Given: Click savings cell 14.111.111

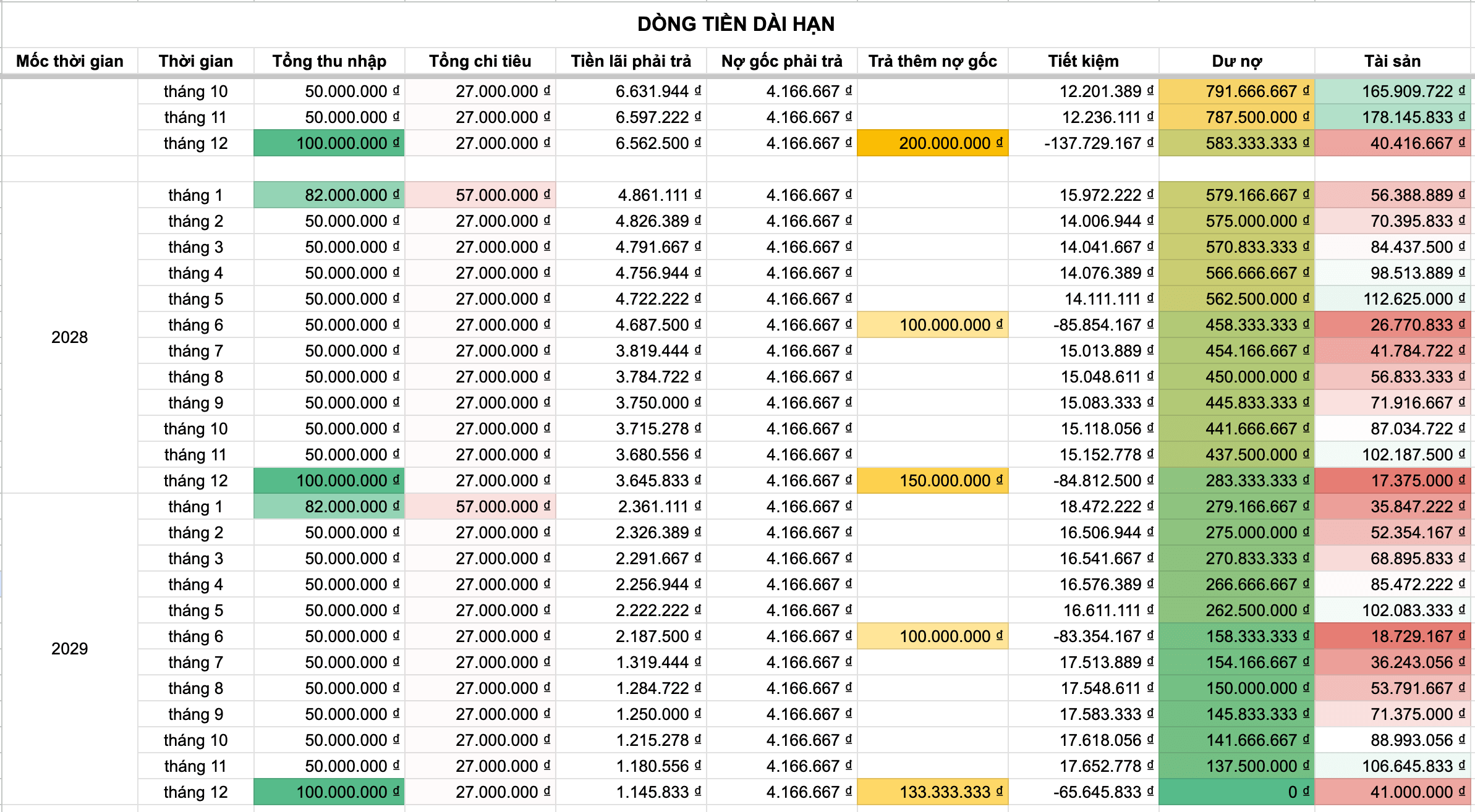Looking at the screenshot, I should tap(1084, 299).
